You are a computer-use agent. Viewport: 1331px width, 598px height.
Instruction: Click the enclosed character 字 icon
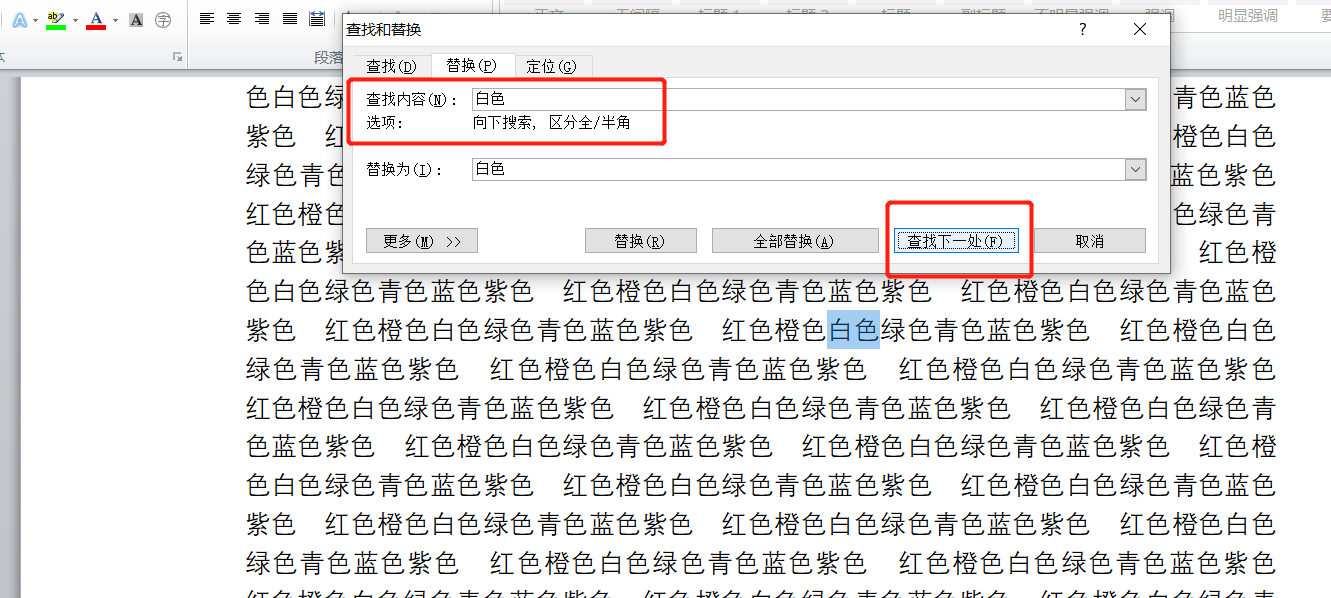pyautogui.click(x=163, y=20)
